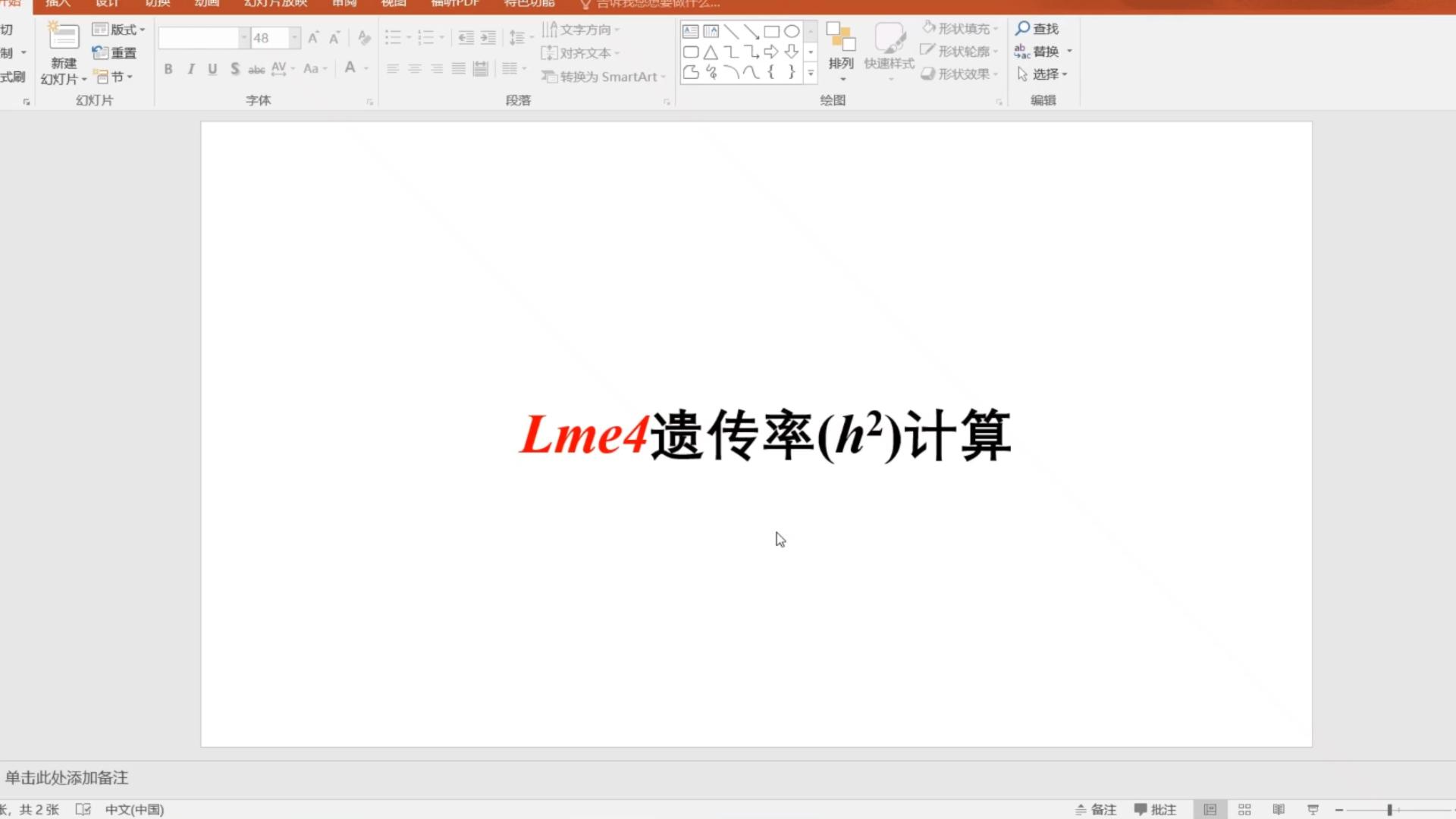Open 文字方向 text direction menu
Screen dimensions: 1456x819
pos(581,30)
